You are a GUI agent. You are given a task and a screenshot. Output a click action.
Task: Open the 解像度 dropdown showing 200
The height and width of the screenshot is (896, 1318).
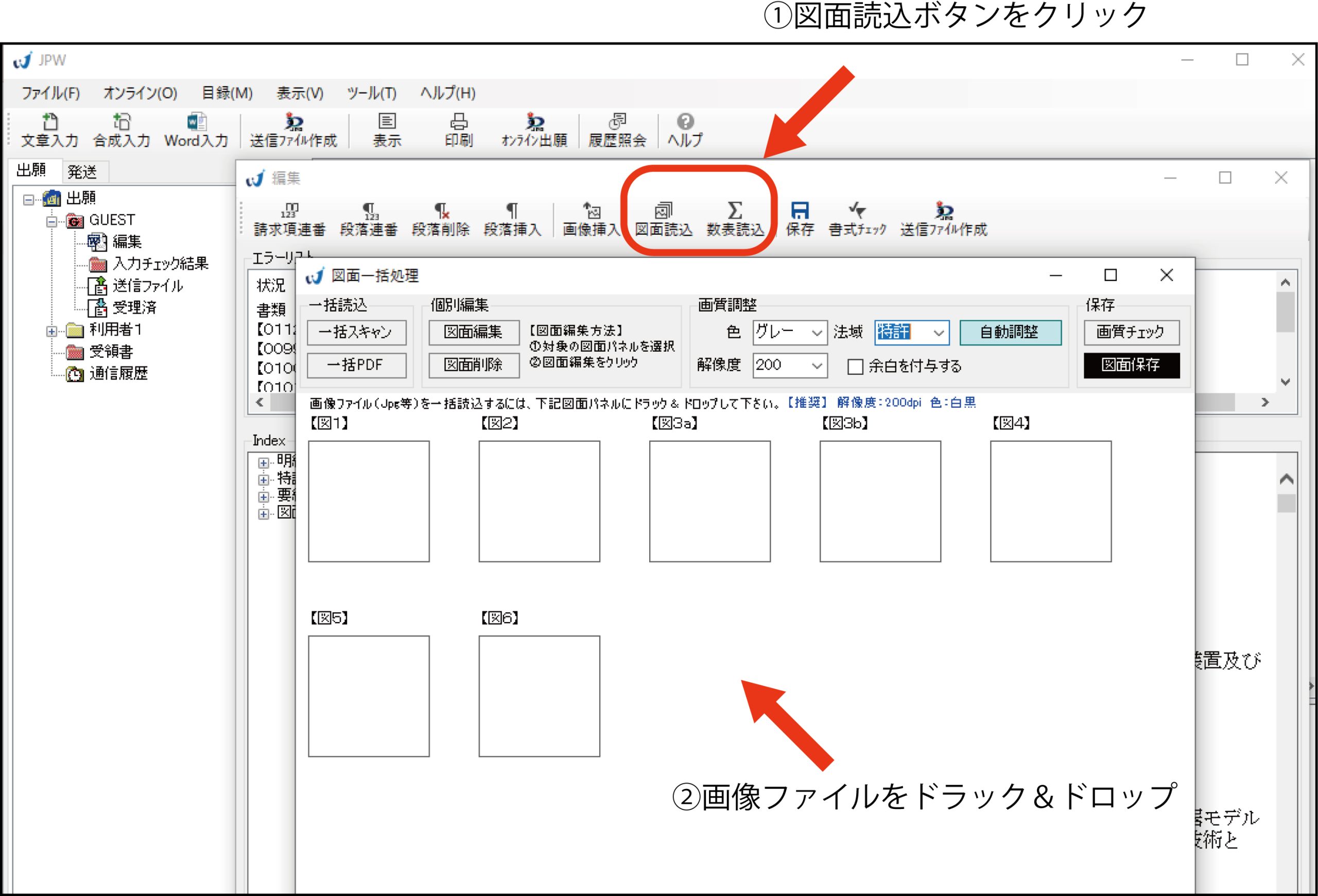tap(817, 366)
